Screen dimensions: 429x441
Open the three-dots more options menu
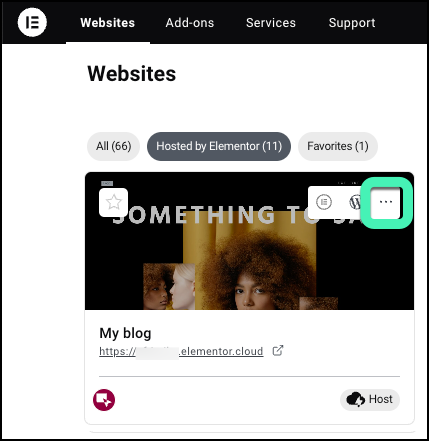[x=386, y=202]
